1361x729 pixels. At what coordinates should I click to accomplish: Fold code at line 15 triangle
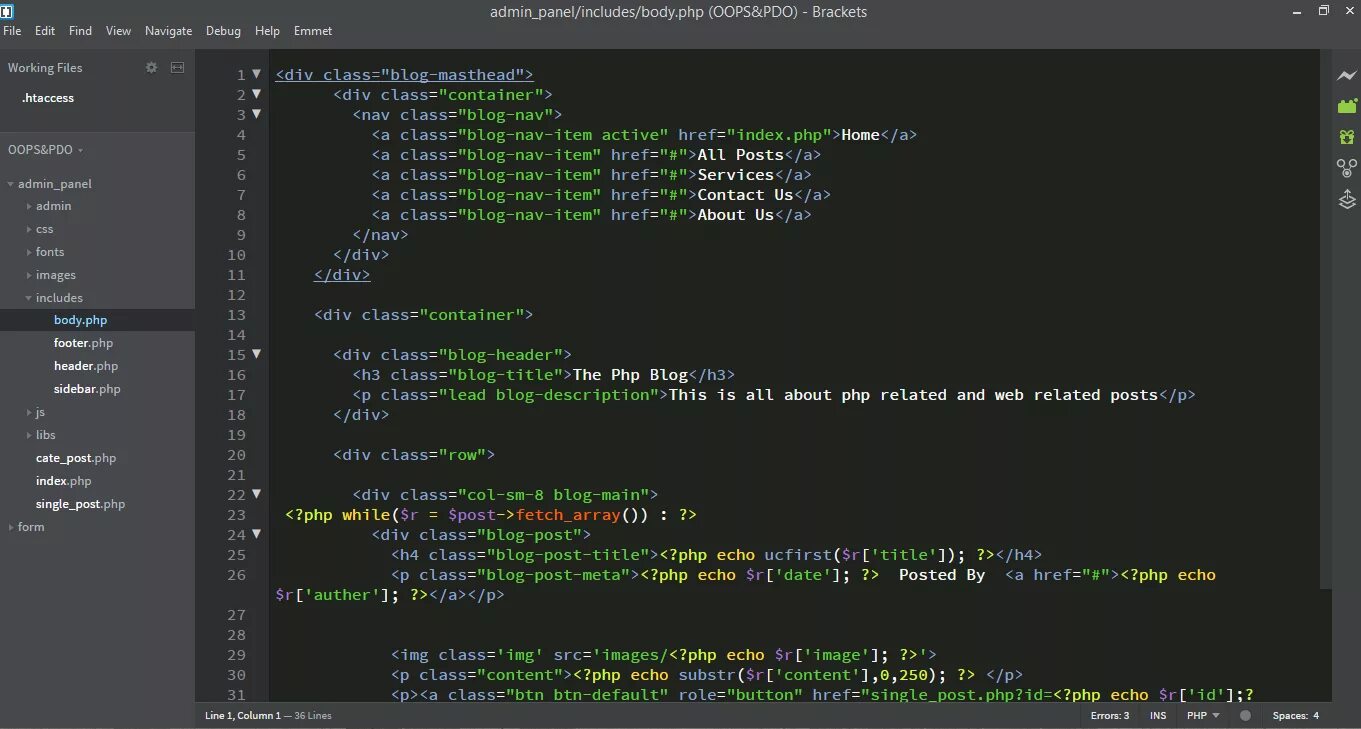[256, 354]
